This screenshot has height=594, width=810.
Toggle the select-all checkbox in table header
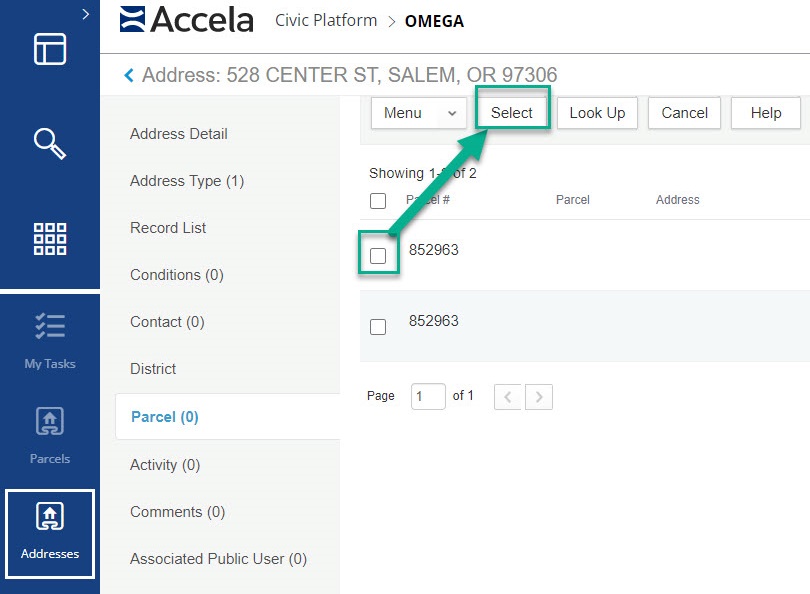pos(378,201)
